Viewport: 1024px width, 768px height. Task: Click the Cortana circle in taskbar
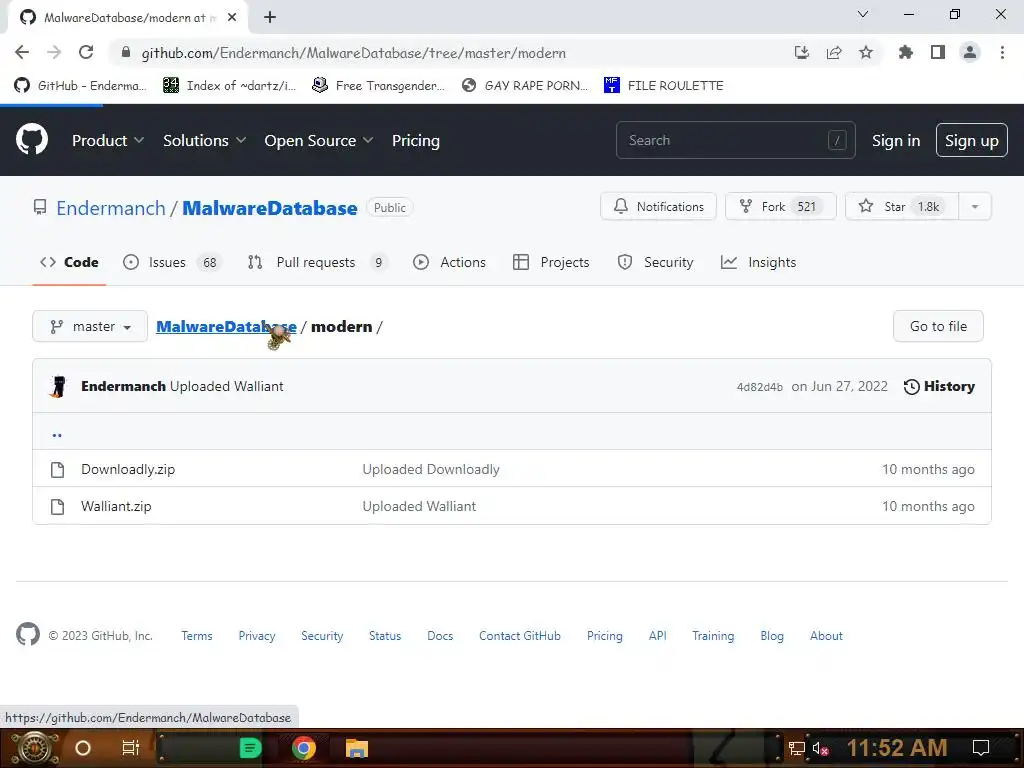click(82, 748)
